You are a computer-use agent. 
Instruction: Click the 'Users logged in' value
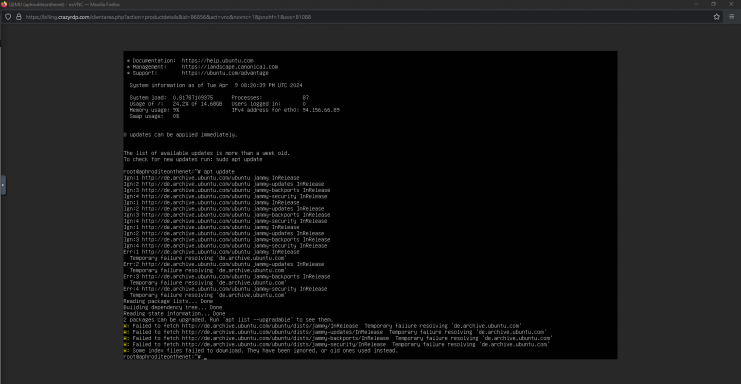coord(304,103)
